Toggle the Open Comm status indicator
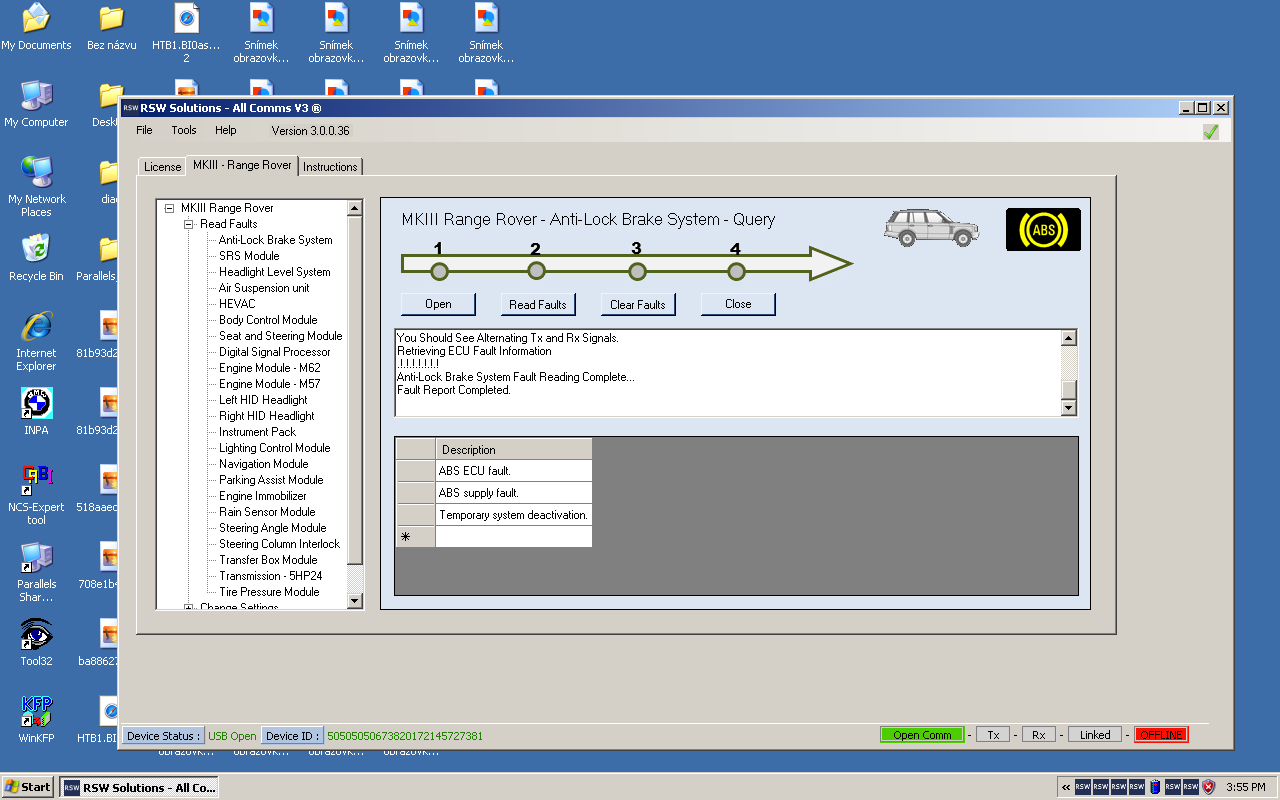 (921, 735)
